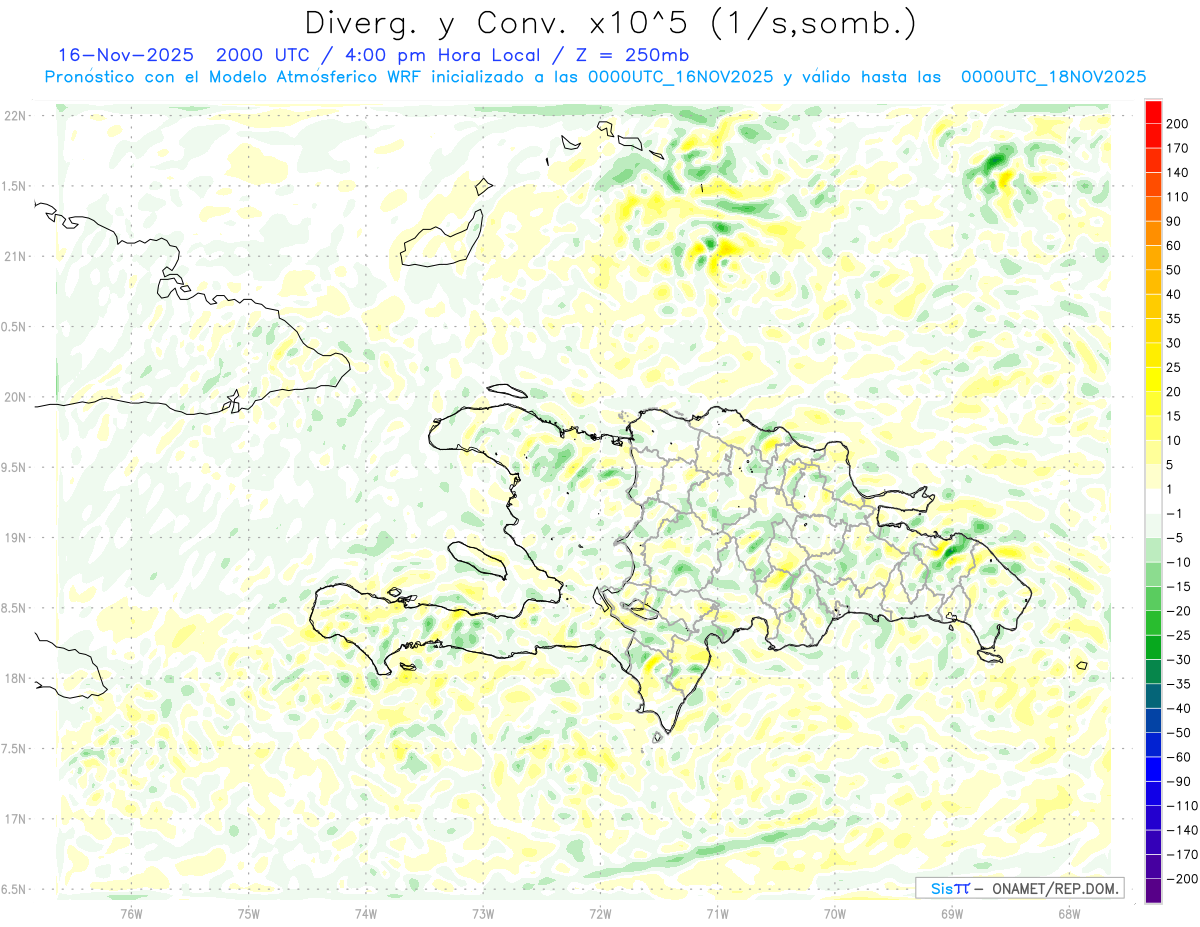Select the 75W longitude label

[x=249, y=913]
